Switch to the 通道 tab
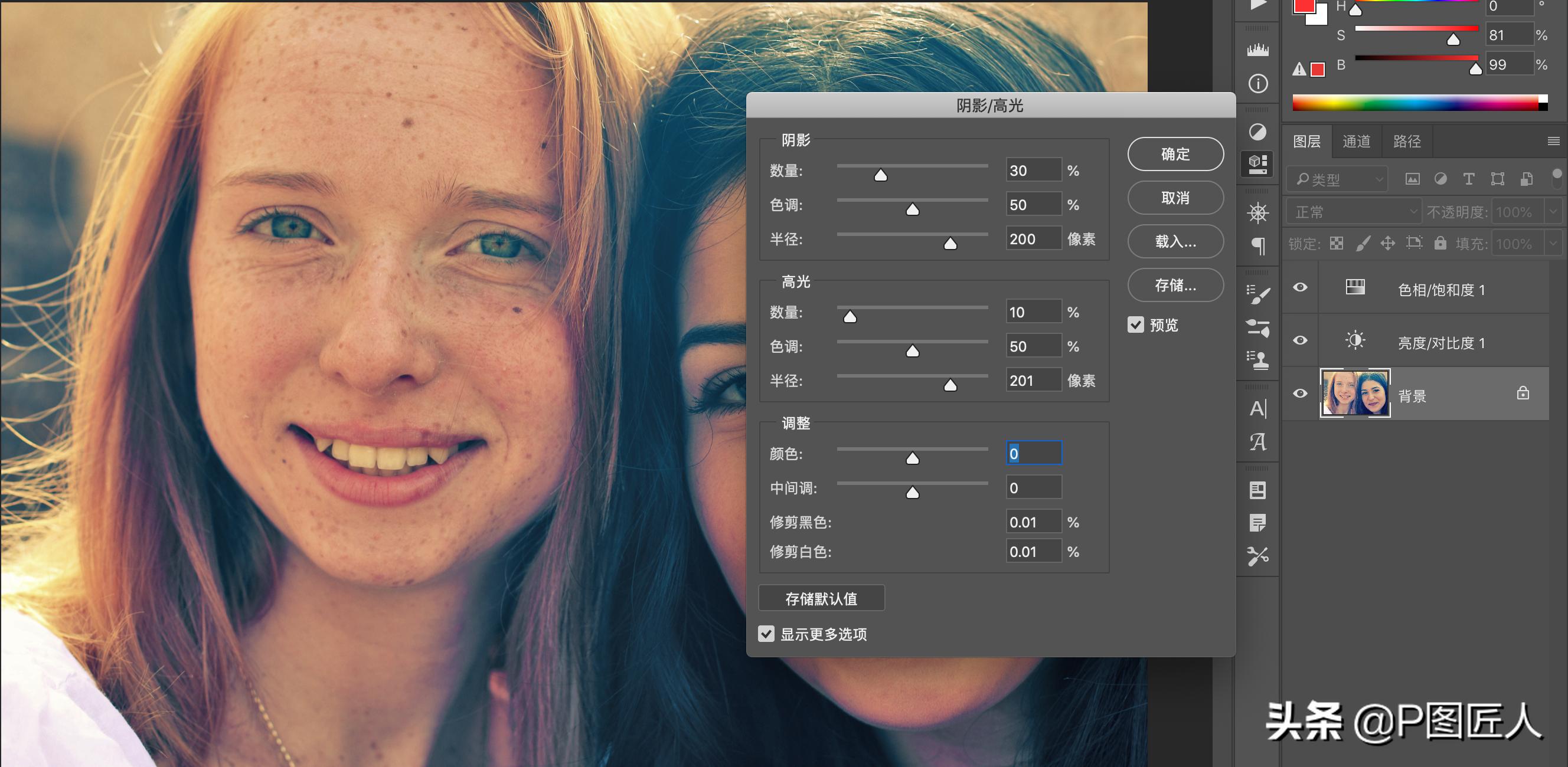 tap(1356, 141)
